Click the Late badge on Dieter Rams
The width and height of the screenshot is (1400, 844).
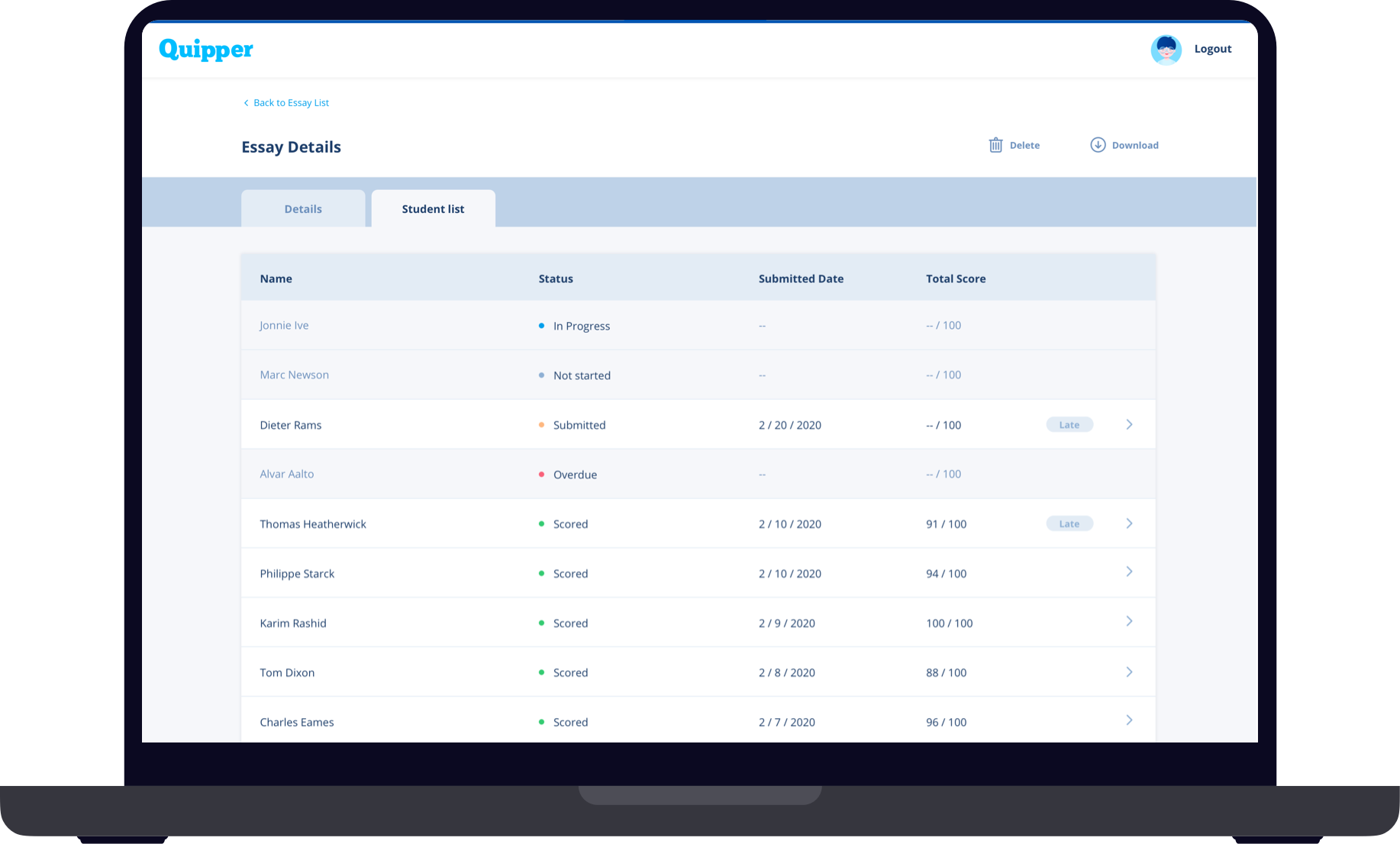tap(1069, 425)
